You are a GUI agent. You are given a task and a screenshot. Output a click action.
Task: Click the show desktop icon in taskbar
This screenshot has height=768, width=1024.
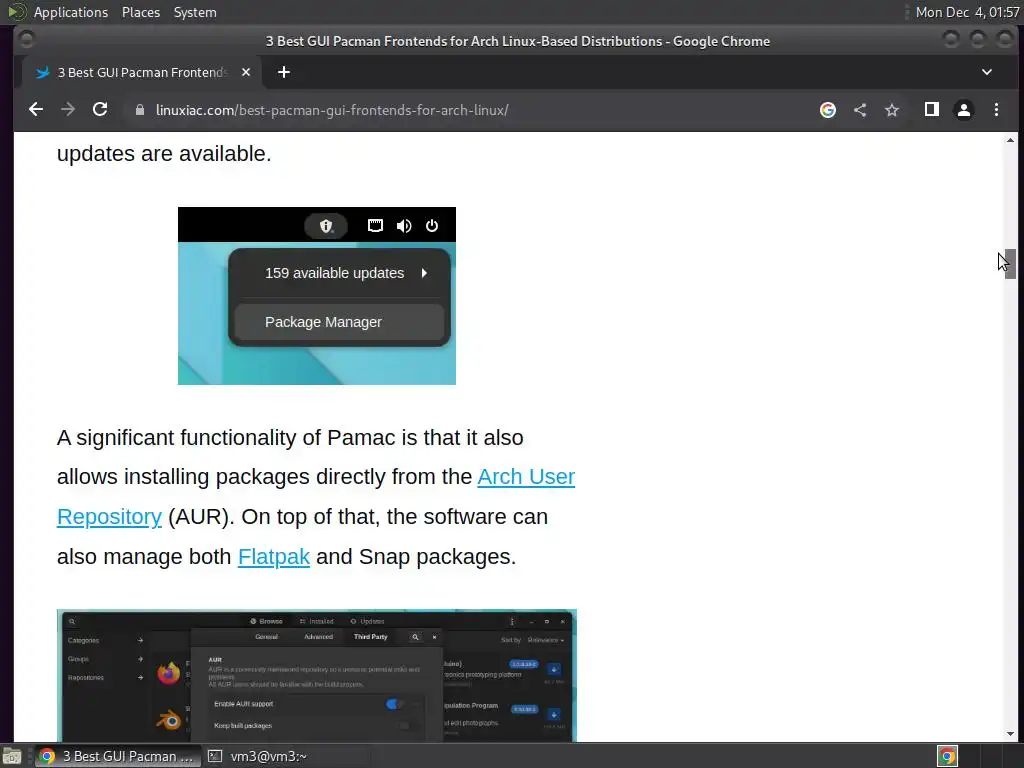[x=12, y=756]
